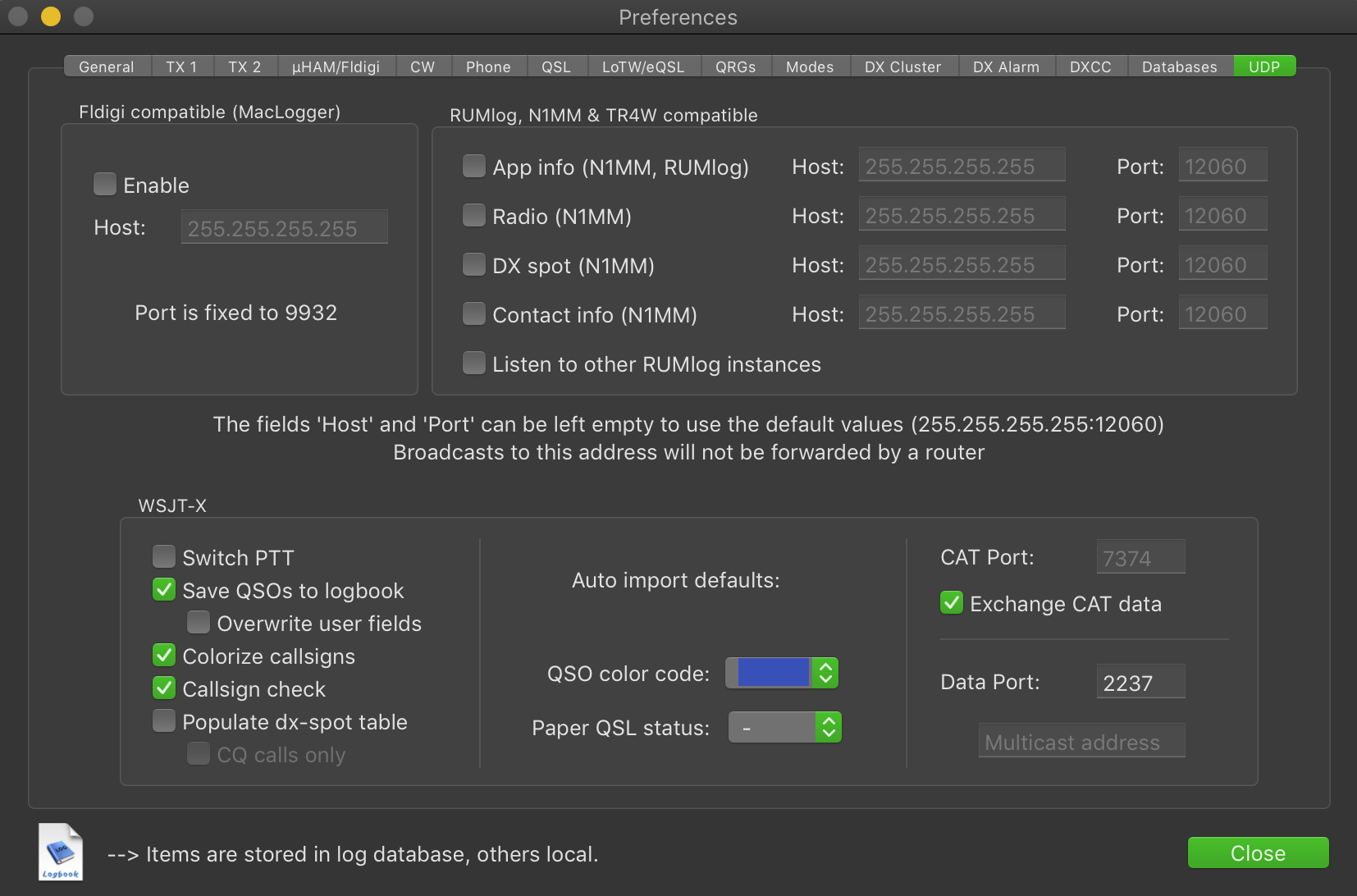The image size is (1357, 896).
Task: Disable Exchange CAT data option
Action: [952, 603]
